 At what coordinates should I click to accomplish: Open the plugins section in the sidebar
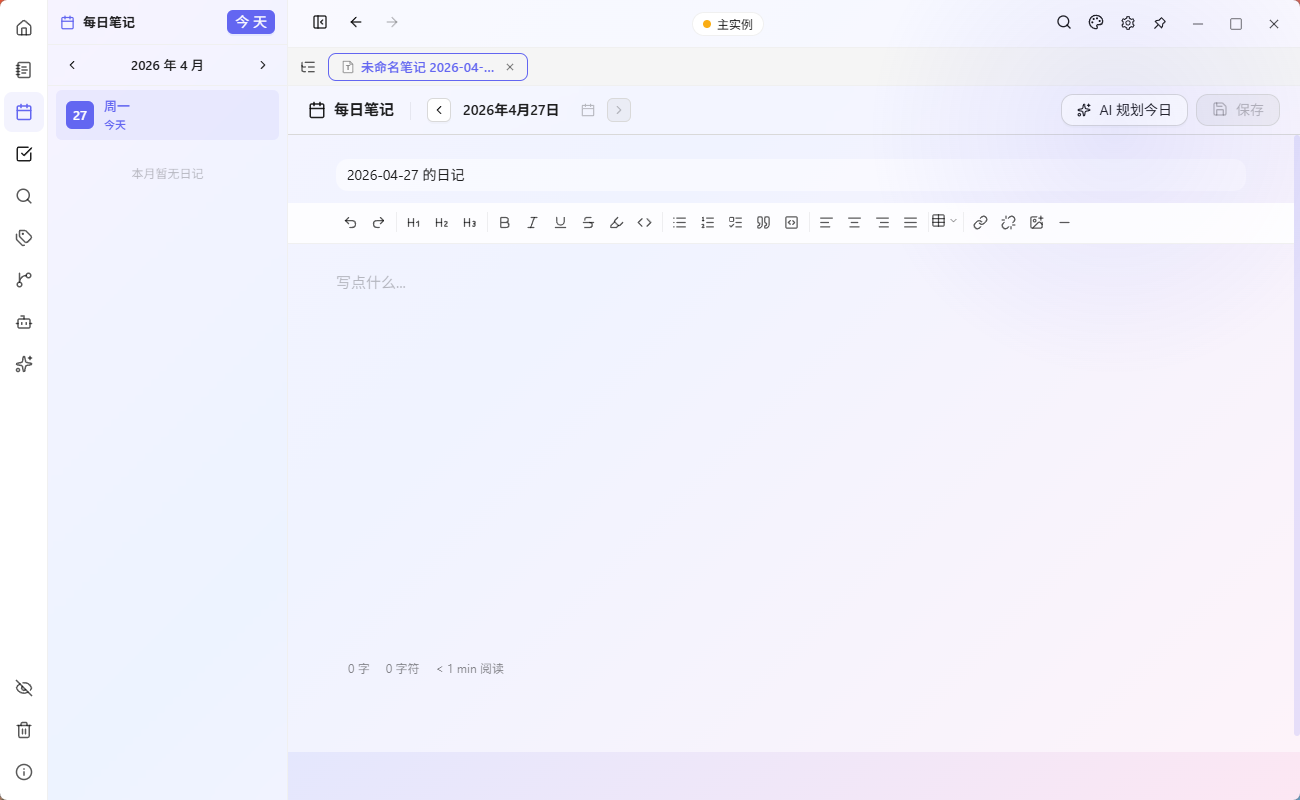pos(24,322)
